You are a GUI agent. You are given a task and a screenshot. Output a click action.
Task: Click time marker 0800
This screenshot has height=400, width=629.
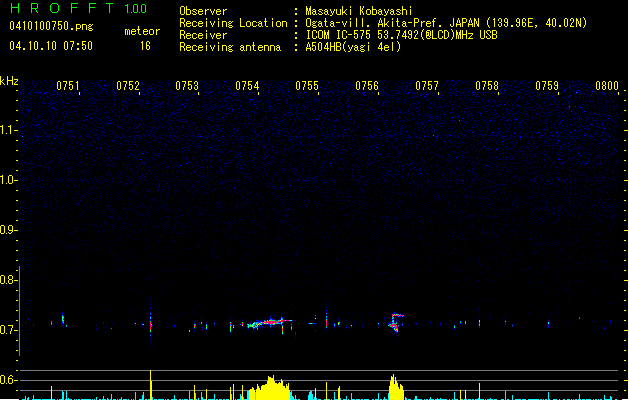[607, 86]
